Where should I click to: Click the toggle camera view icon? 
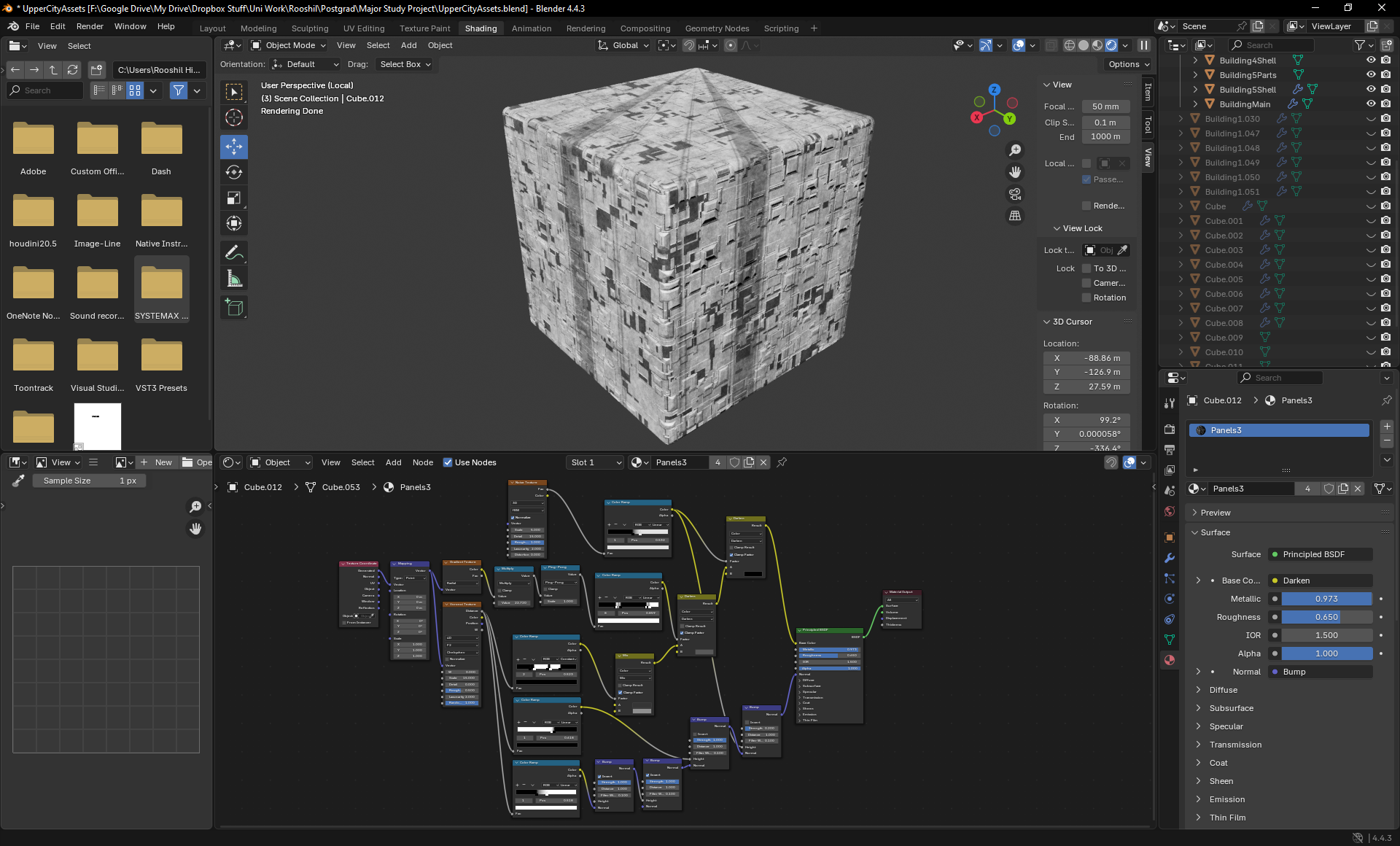click(x=1015, y=194)
